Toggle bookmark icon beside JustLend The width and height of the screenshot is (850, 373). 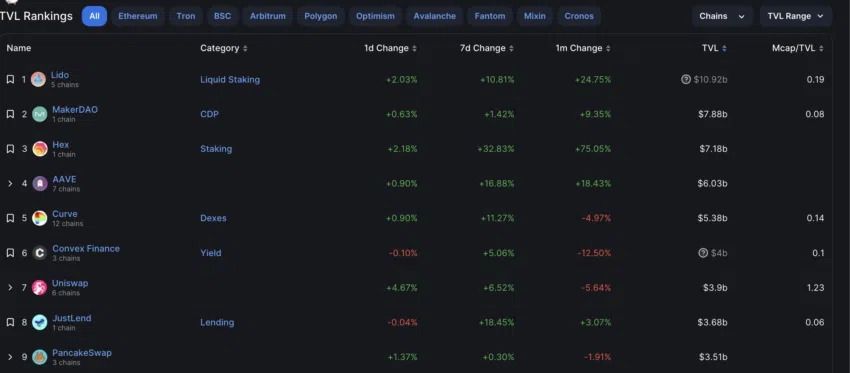[x=10, y=323]
